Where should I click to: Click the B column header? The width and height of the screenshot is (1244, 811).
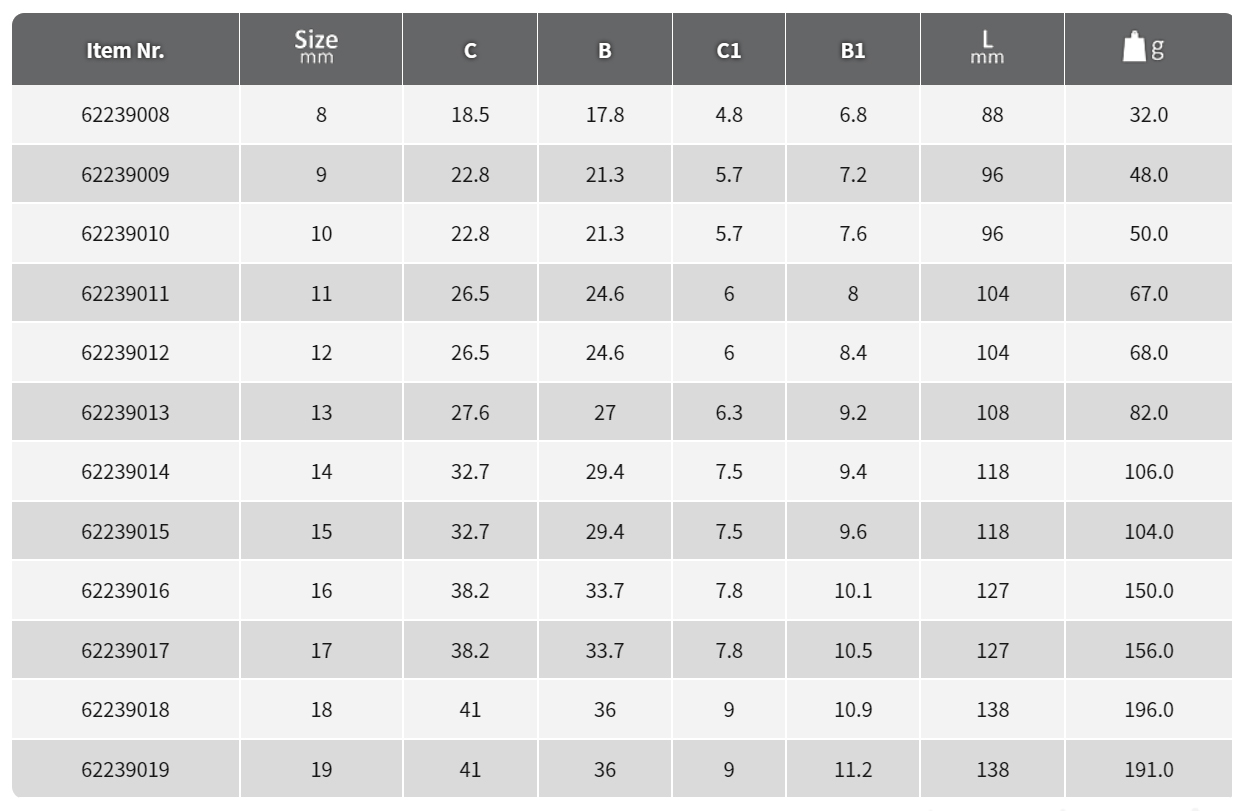coord(605,49)
